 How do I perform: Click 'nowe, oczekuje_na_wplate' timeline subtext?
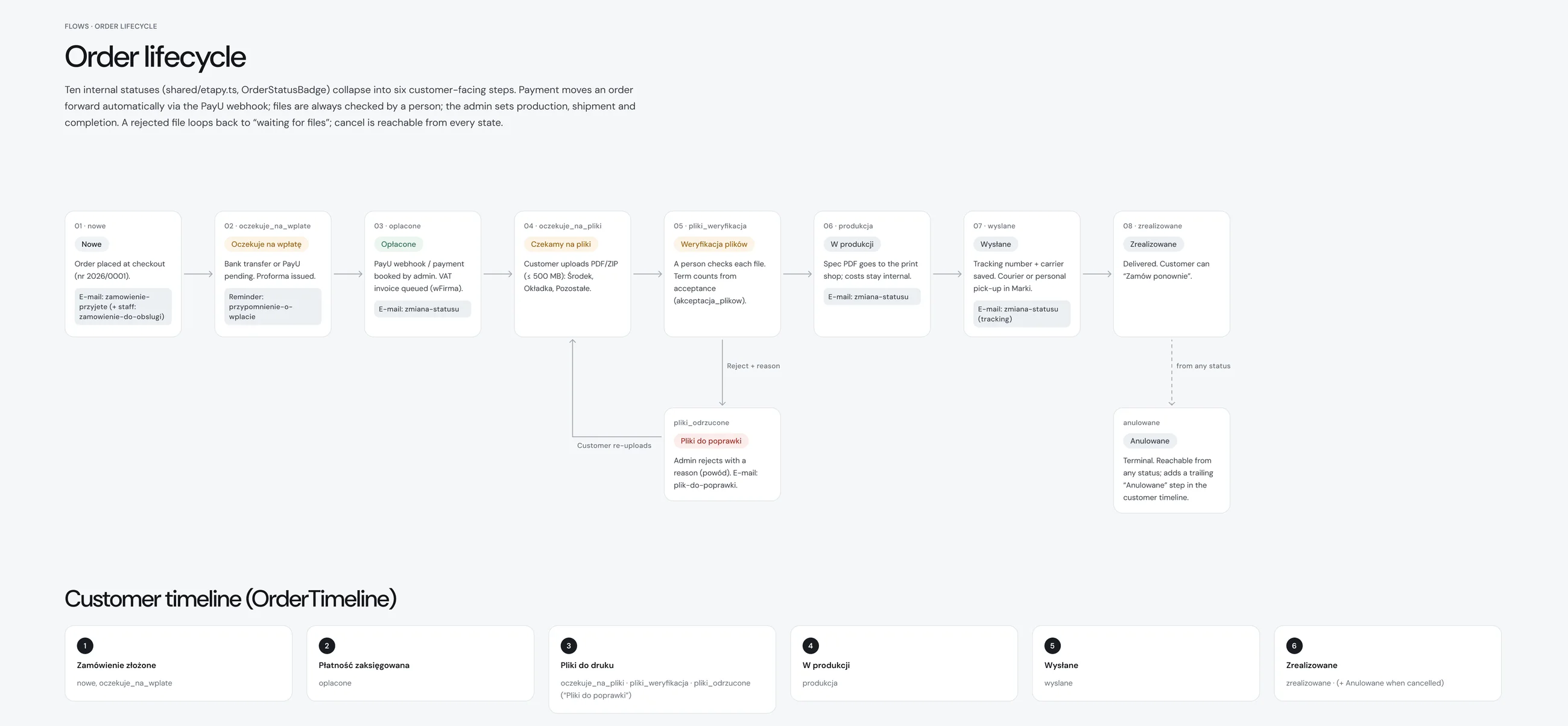point(124,683)
